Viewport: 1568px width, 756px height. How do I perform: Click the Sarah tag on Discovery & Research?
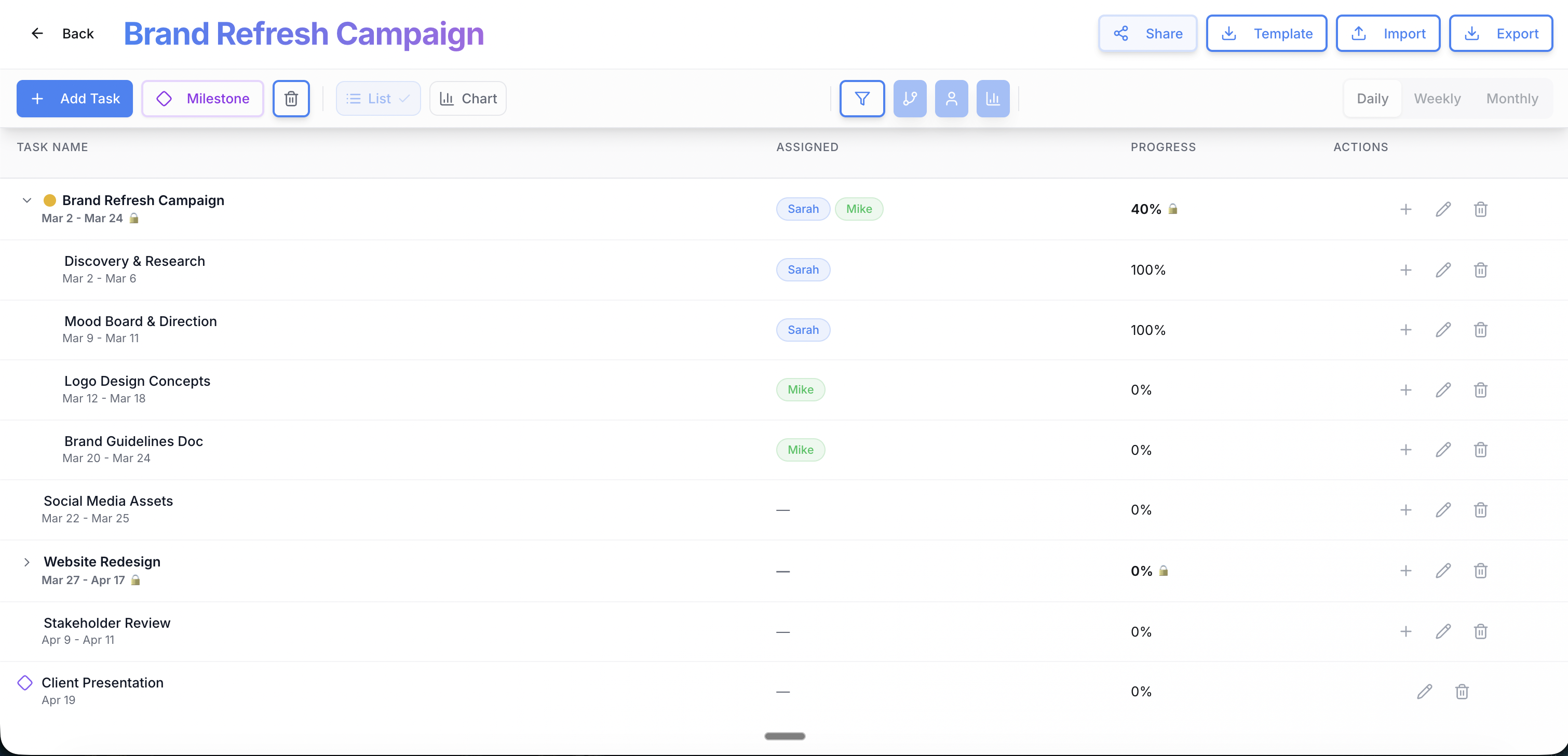pyautogui.click(x=803, y=269)
